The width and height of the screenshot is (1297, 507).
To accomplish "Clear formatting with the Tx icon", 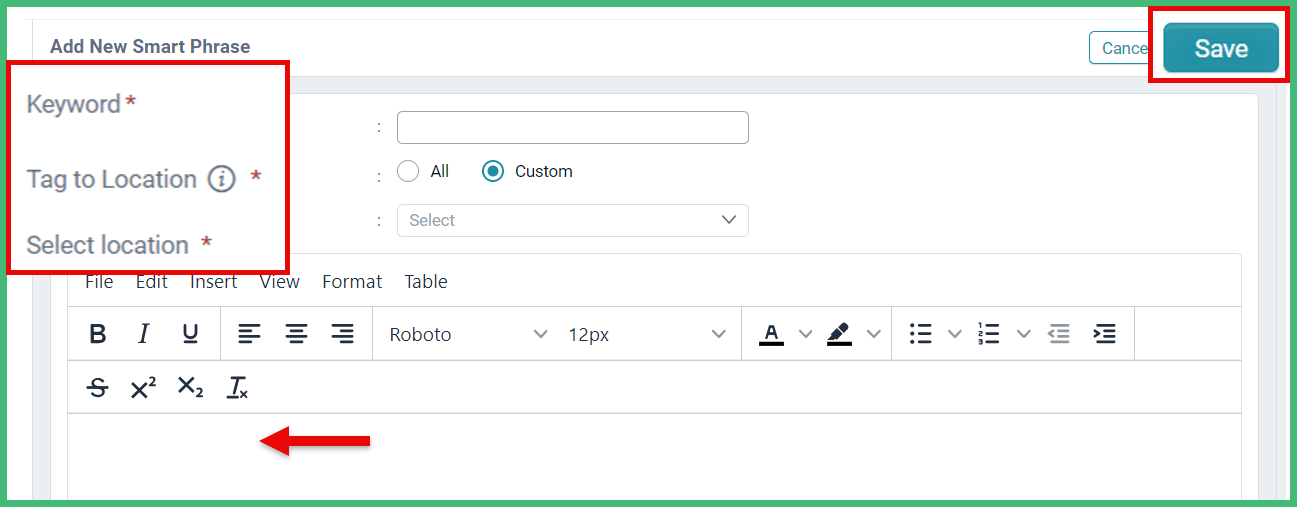I will (x=237, y=387).
